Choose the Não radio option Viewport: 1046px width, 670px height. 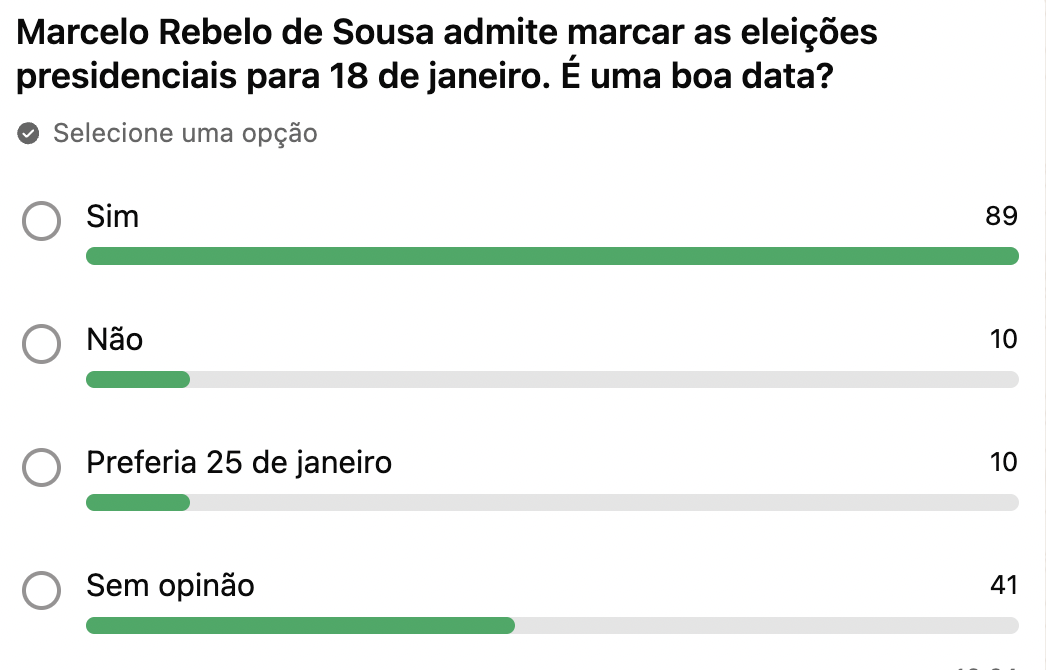pyautogui.click(x=41, y=344)
